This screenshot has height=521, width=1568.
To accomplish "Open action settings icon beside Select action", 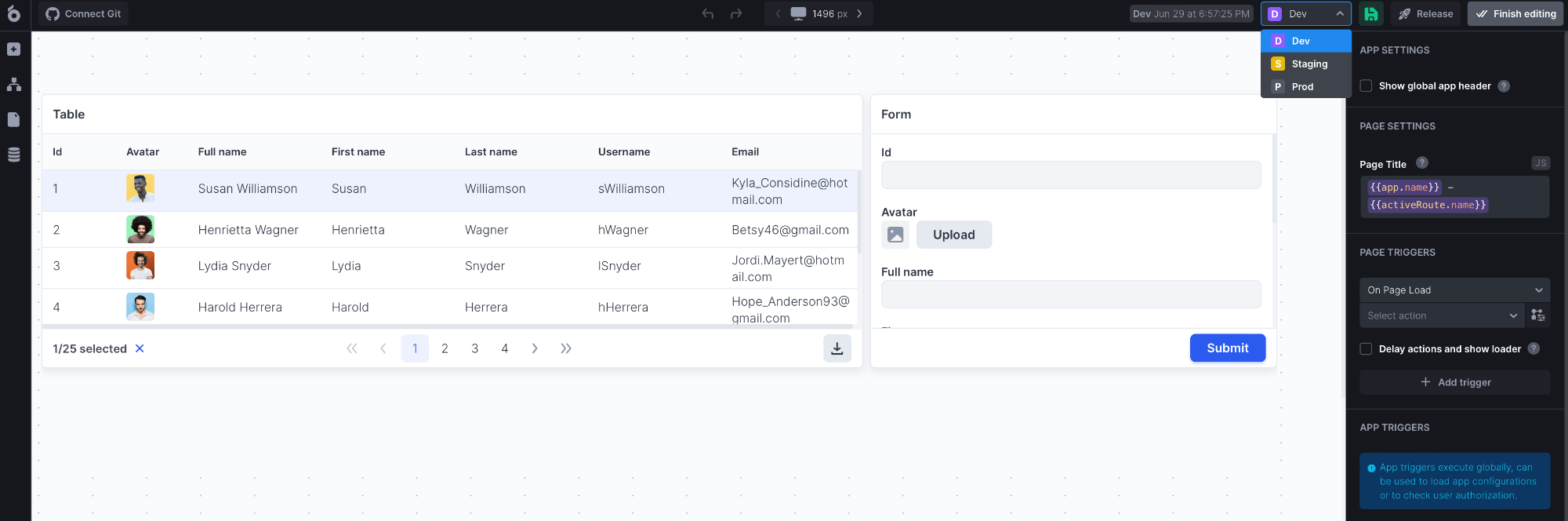I will point(1537,315).
